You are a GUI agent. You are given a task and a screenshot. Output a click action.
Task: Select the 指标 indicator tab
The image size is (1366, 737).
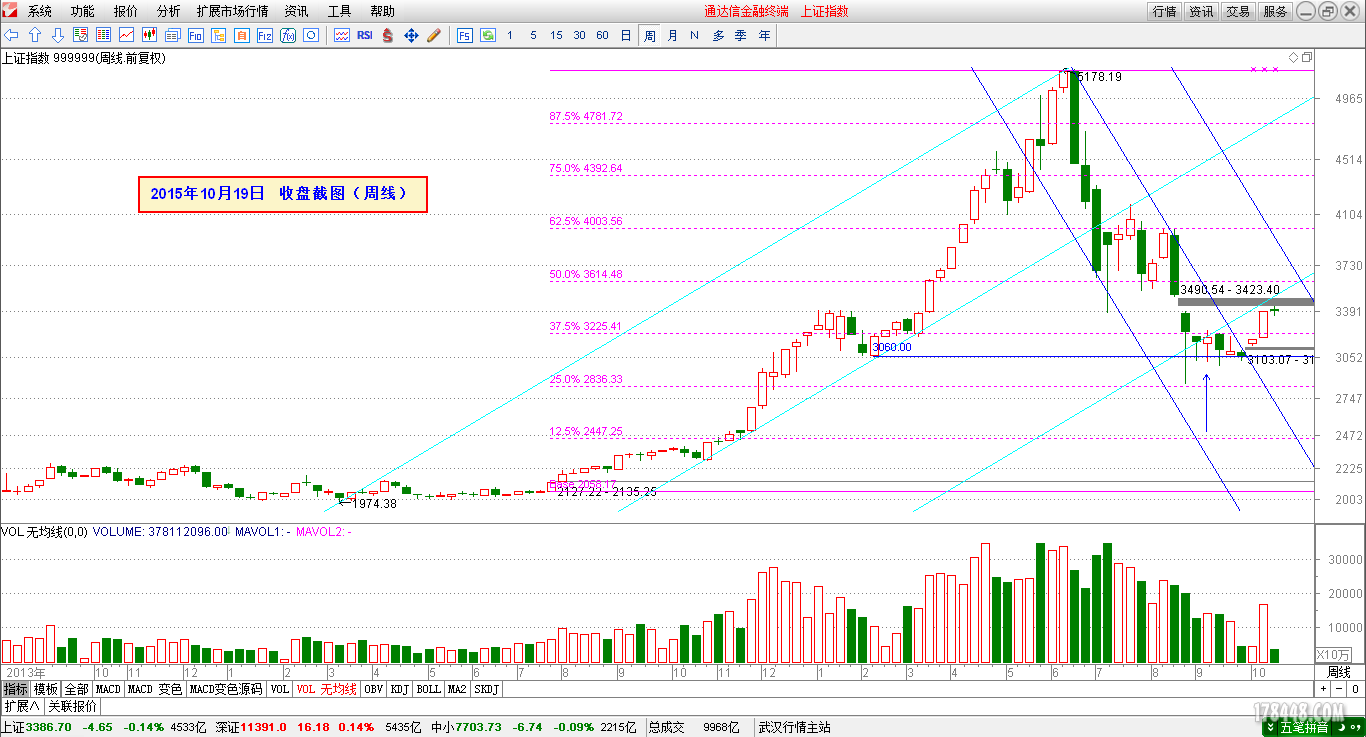point(16,689)
